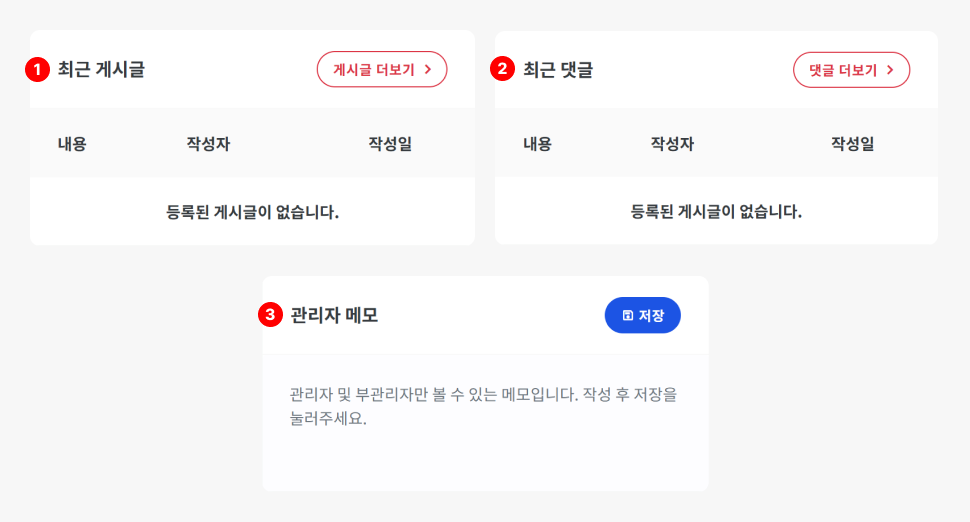
Task: Click the 관리자 메모 panel title
Action: click(x=334, y=315)
